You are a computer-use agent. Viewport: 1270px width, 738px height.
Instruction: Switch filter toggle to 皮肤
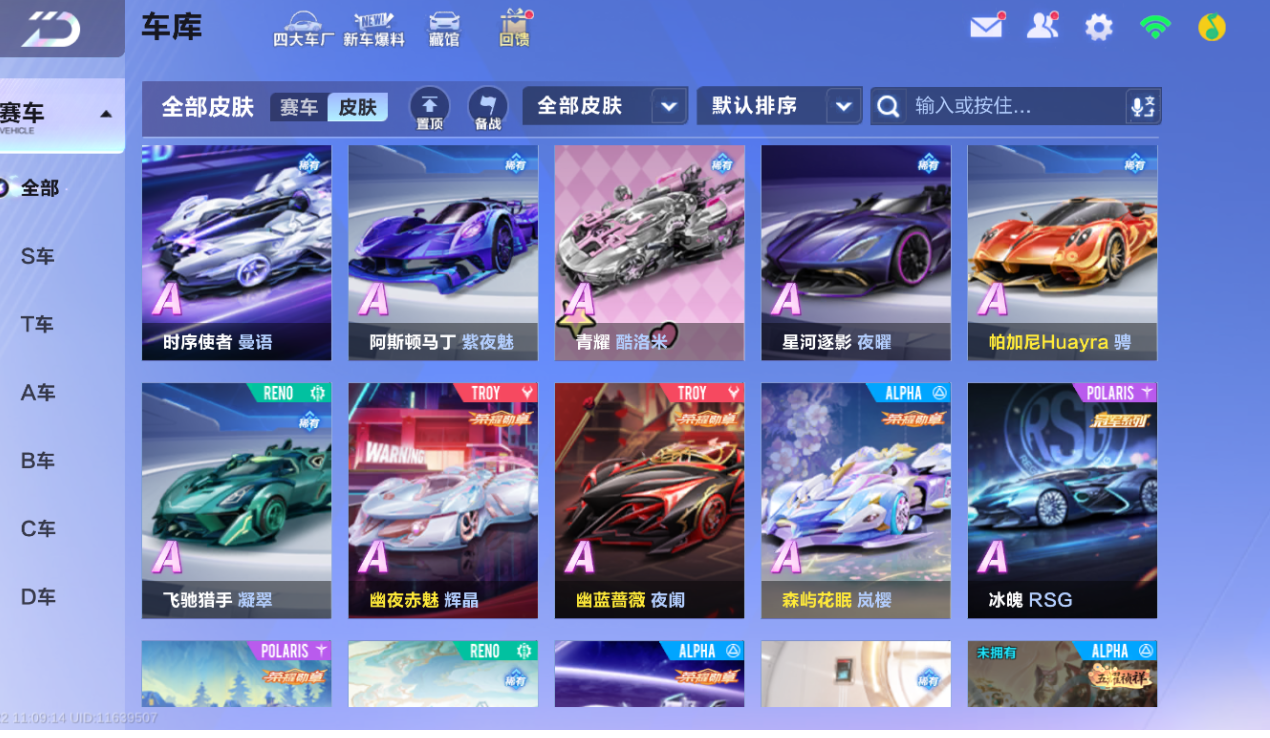(x=357, y=107)
